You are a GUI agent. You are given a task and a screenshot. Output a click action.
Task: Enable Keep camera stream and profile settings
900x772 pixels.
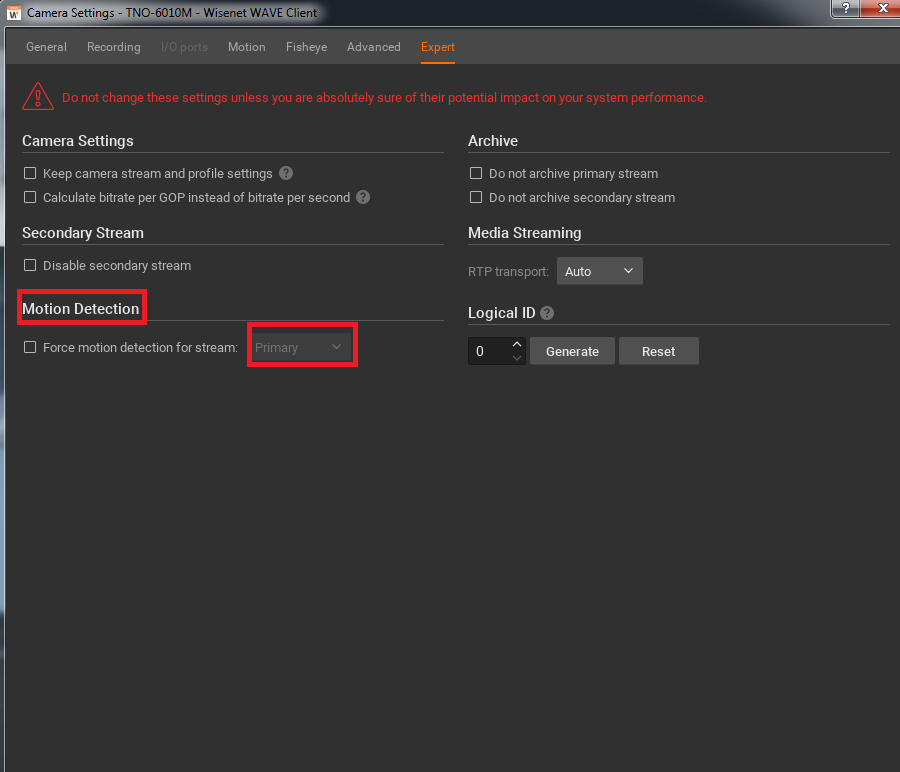[x=30, y=173]
